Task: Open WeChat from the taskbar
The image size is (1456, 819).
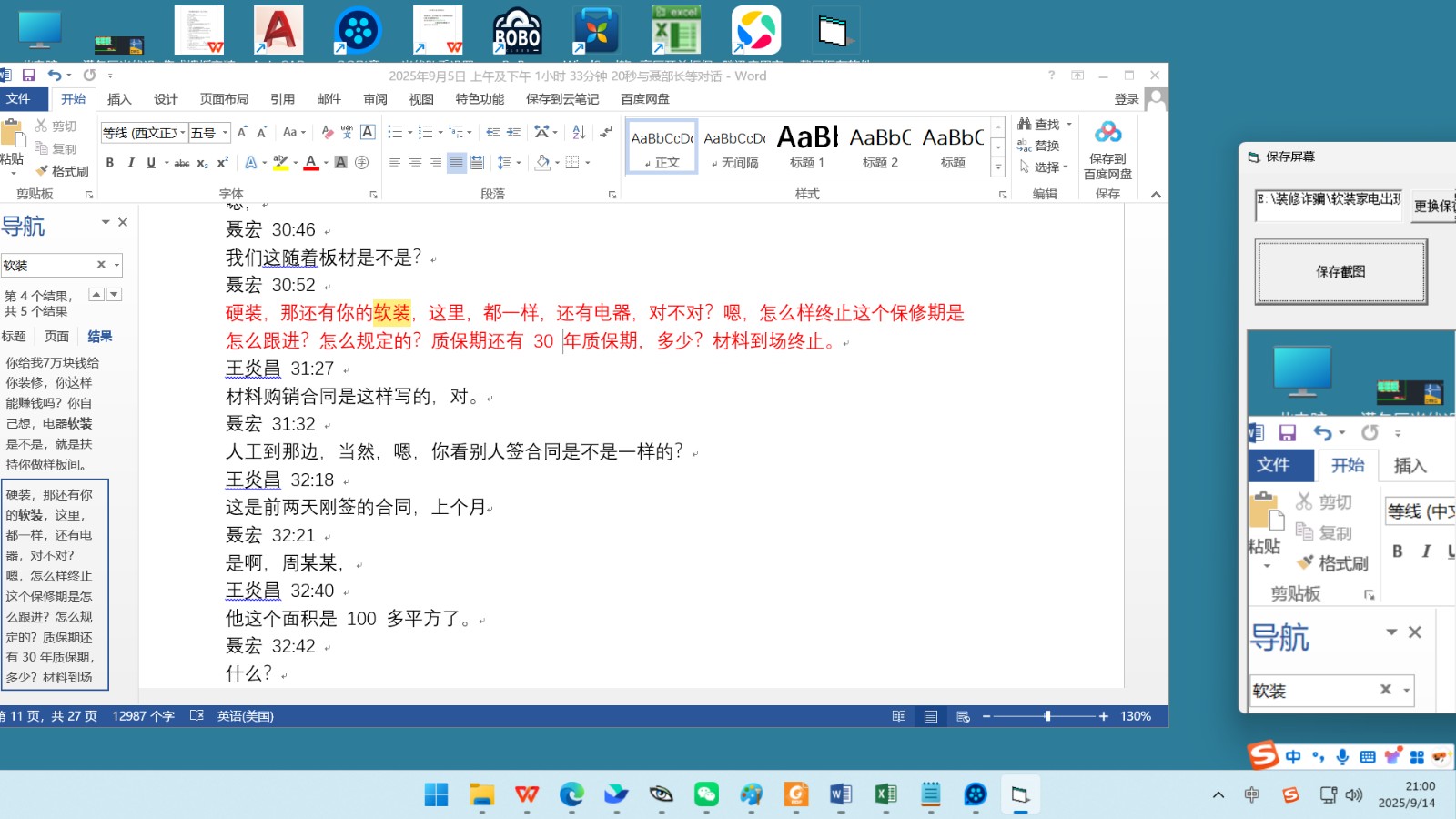Action: (x=706, y=794)
